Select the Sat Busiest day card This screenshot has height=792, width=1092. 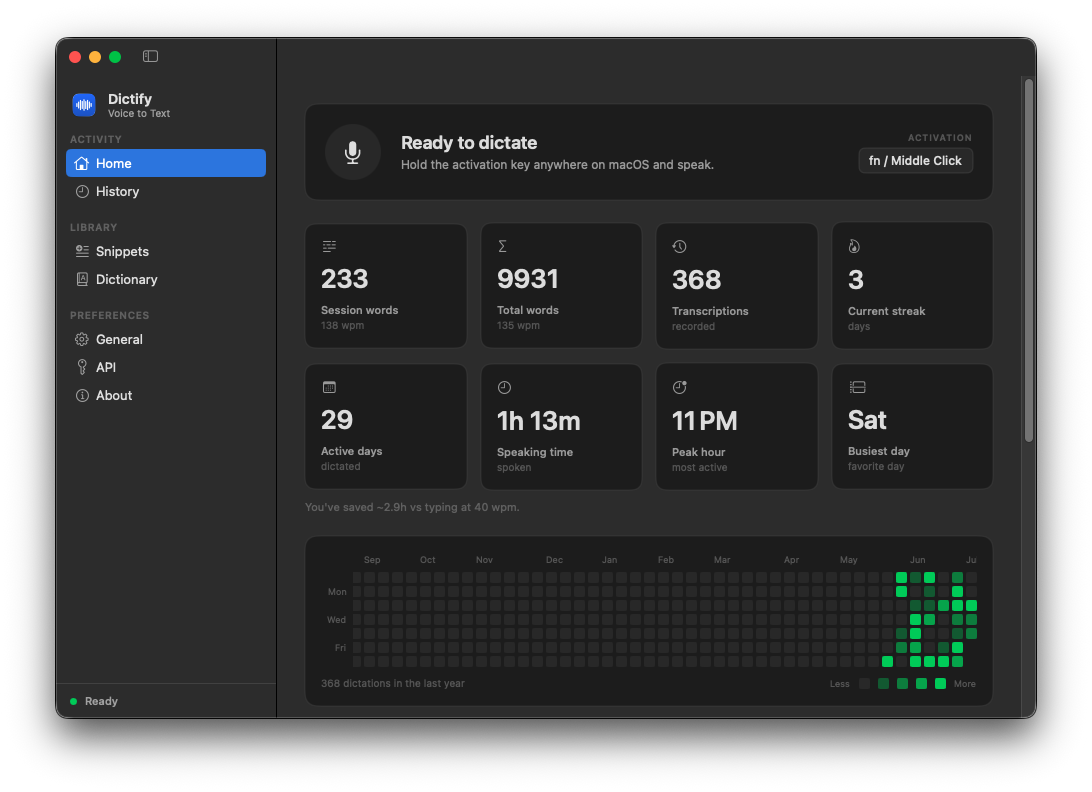(x=912, y=426)
